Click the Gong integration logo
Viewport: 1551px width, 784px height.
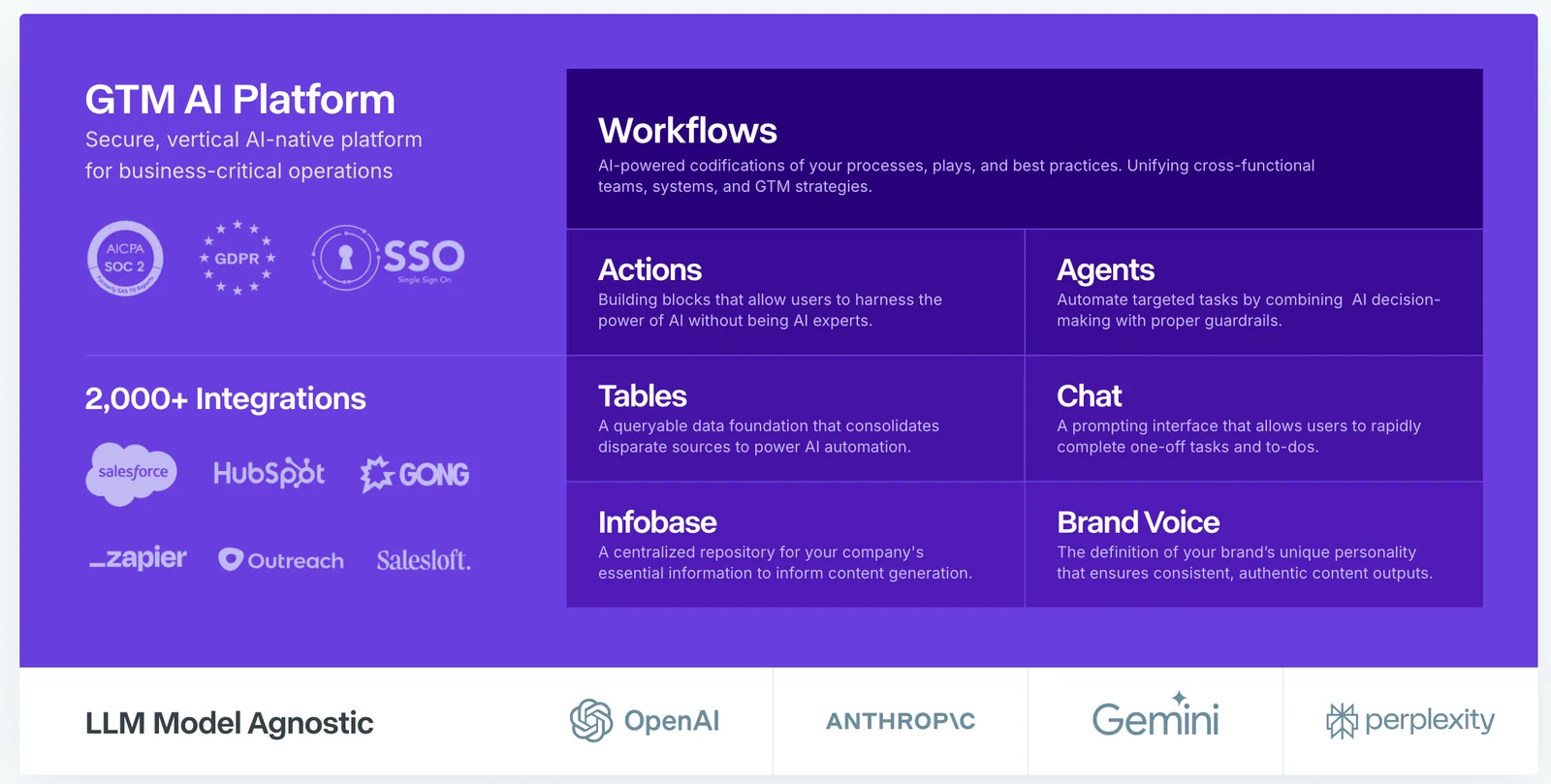pos(415,474)
